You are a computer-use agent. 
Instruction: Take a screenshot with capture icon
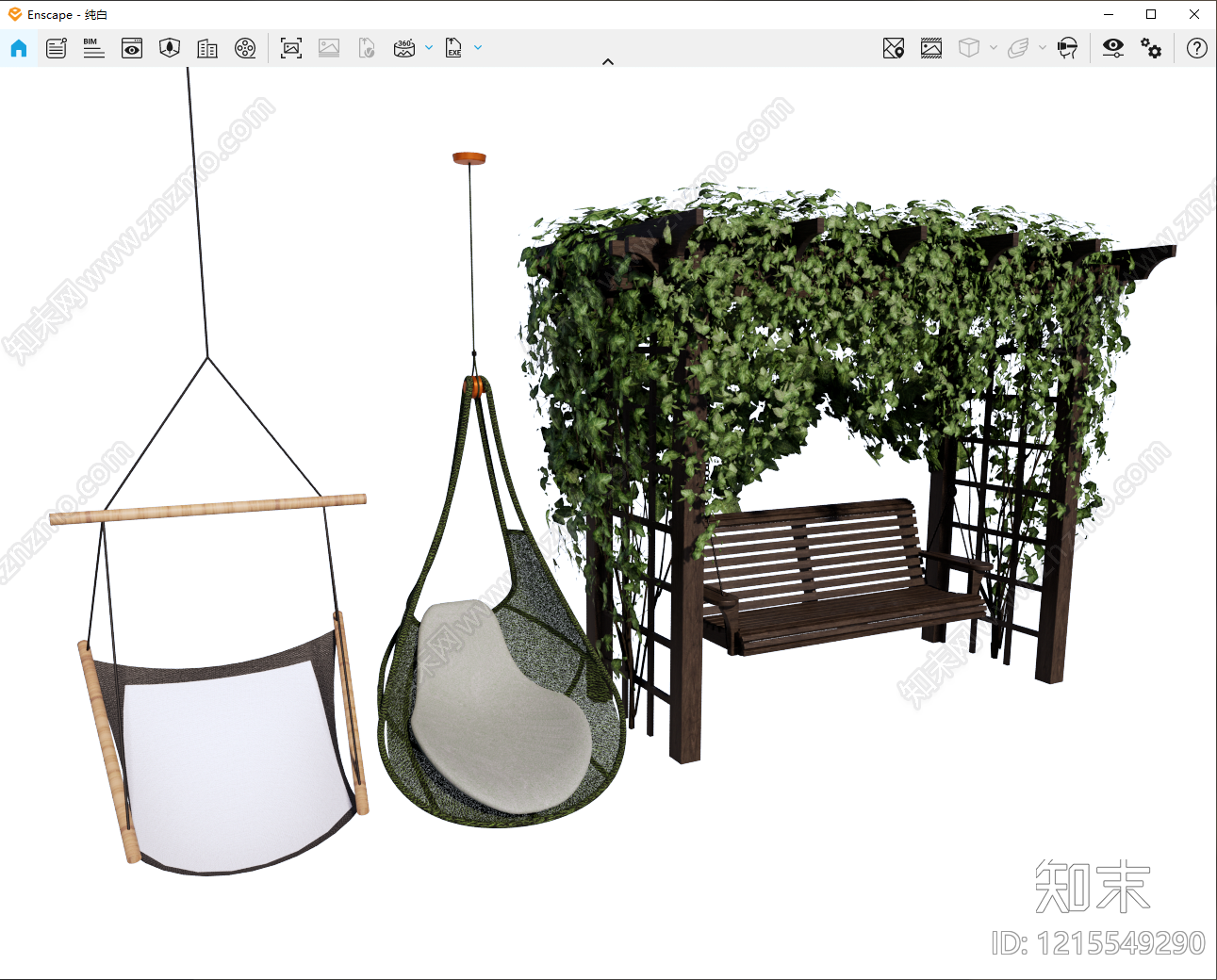tap(291, 48)
